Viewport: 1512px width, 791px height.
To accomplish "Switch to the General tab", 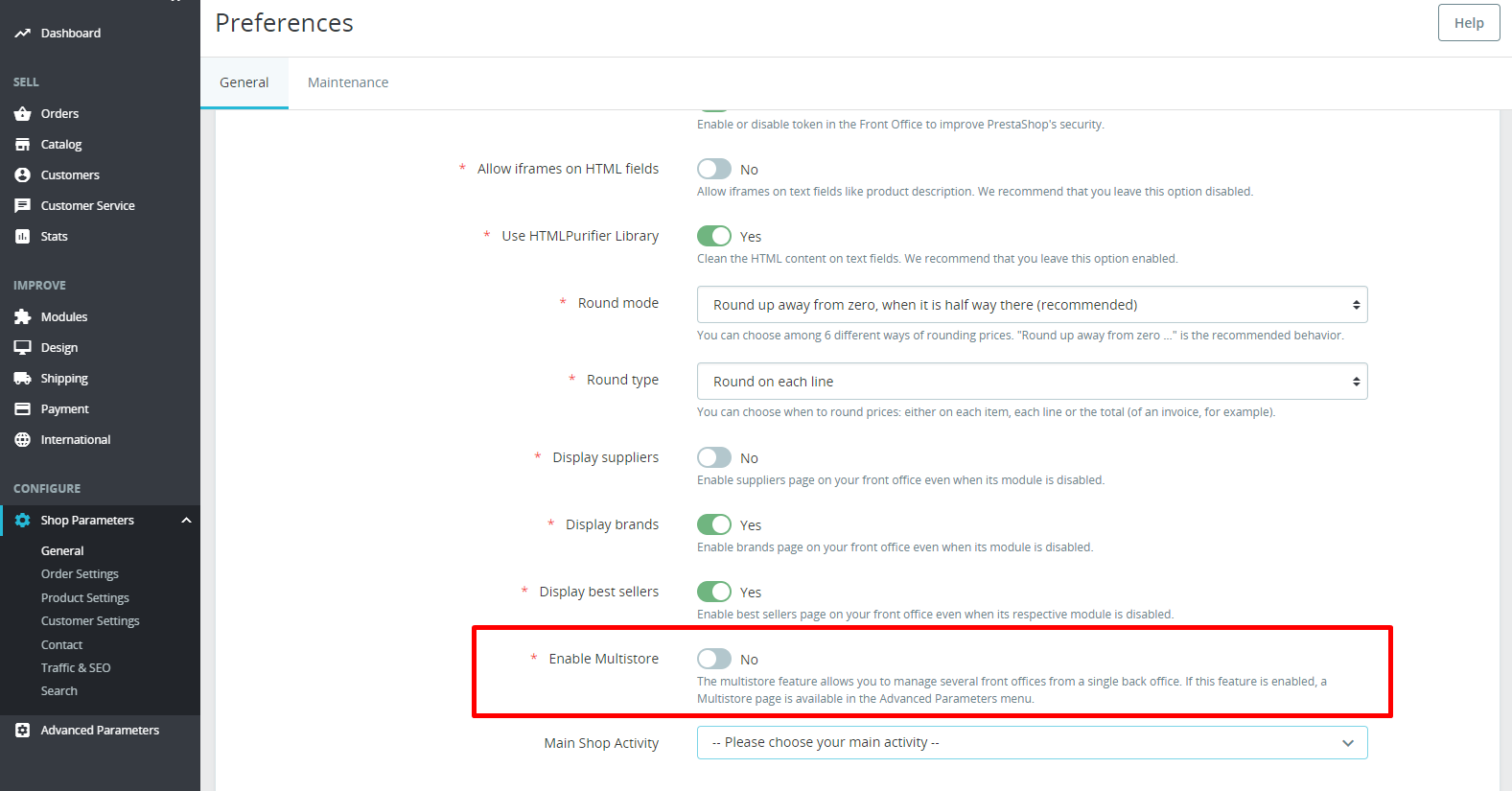I will point(244,82).
